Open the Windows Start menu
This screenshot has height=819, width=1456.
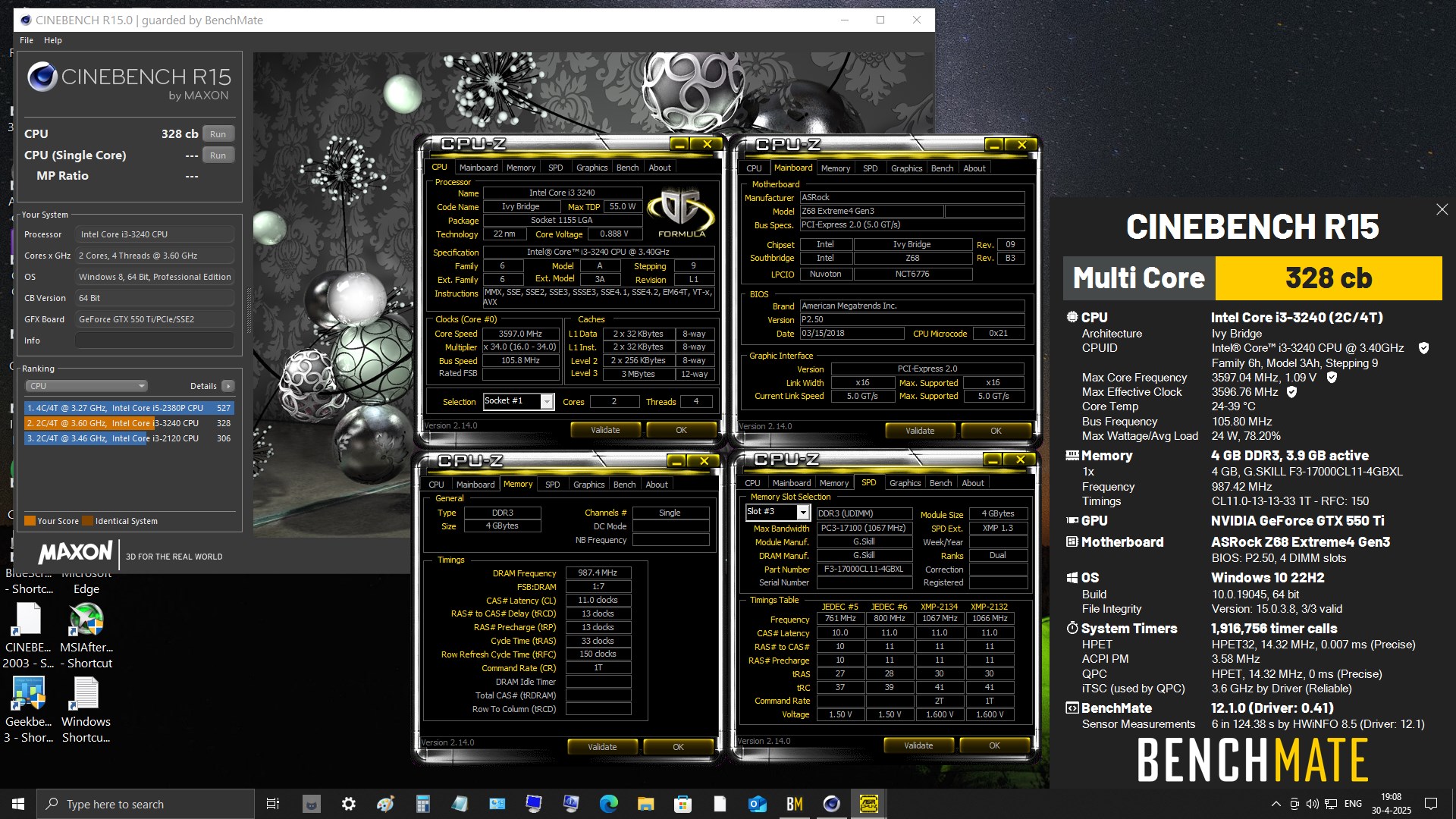[x=18, y=804]
